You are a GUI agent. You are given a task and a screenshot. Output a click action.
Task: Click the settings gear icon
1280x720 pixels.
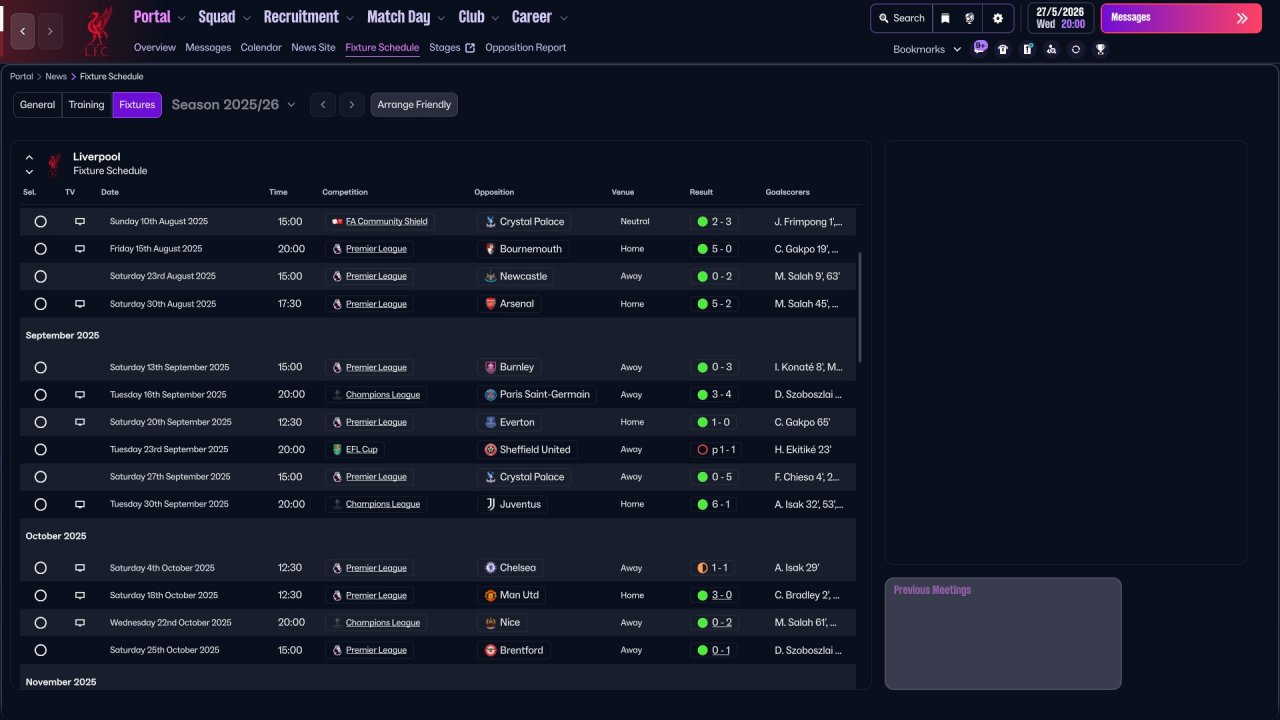point(998,18)
